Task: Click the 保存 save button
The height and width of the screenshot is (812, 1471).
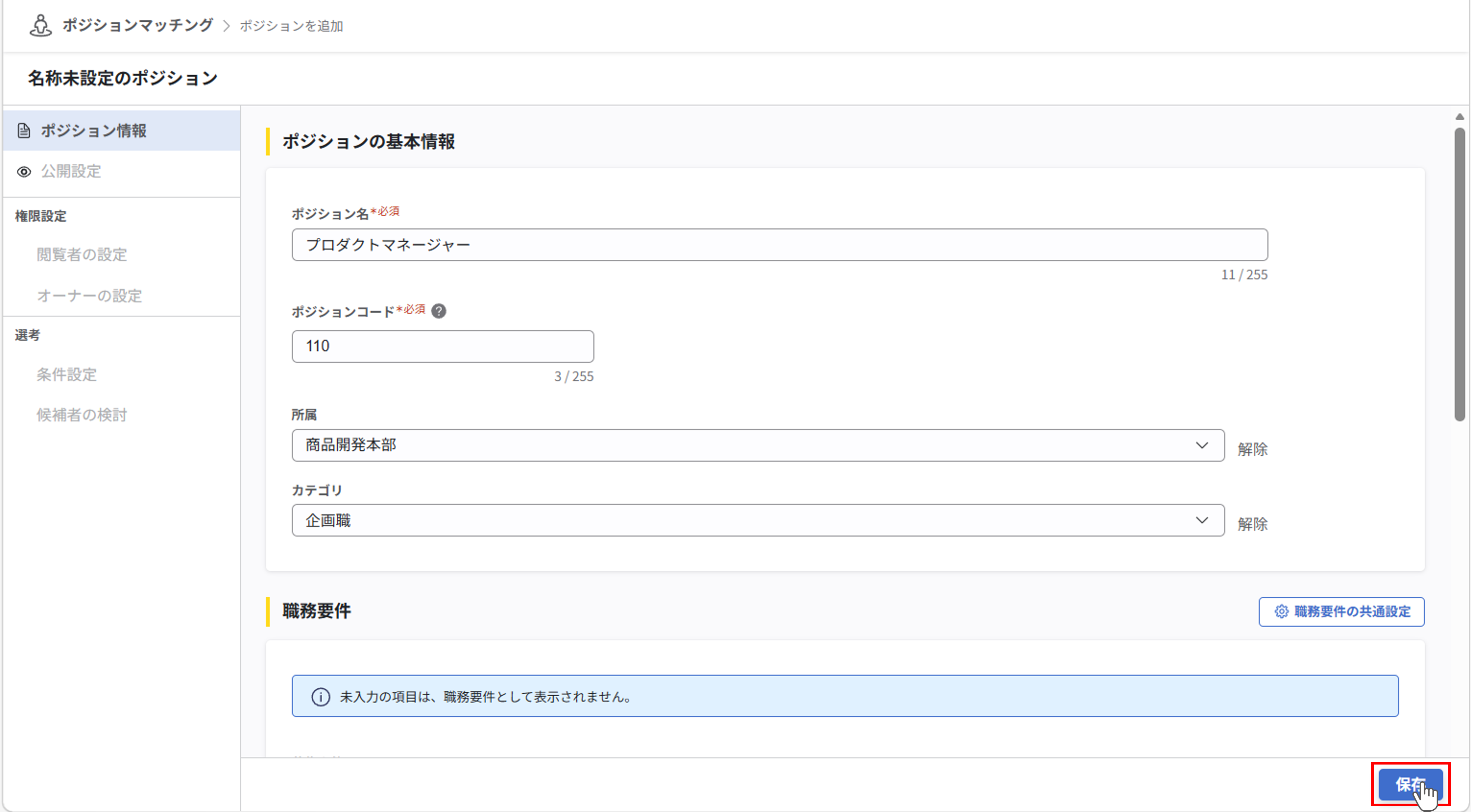Action: [1410, 785]
